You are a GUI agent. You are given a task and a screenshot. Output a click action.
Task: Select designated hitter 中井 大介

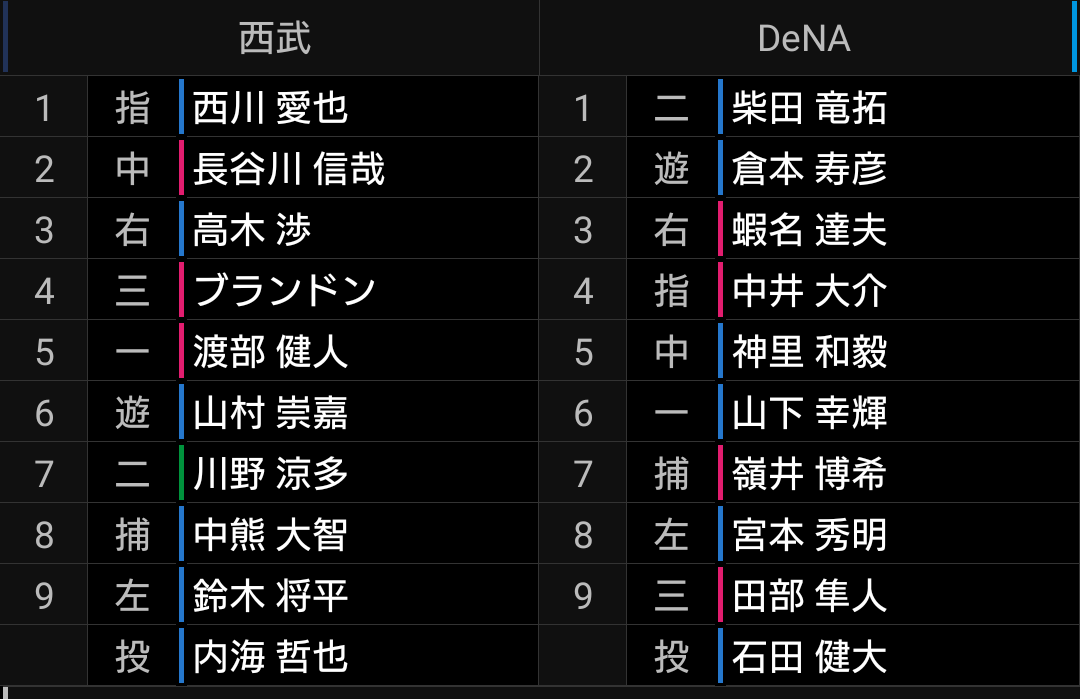(809, 291)
